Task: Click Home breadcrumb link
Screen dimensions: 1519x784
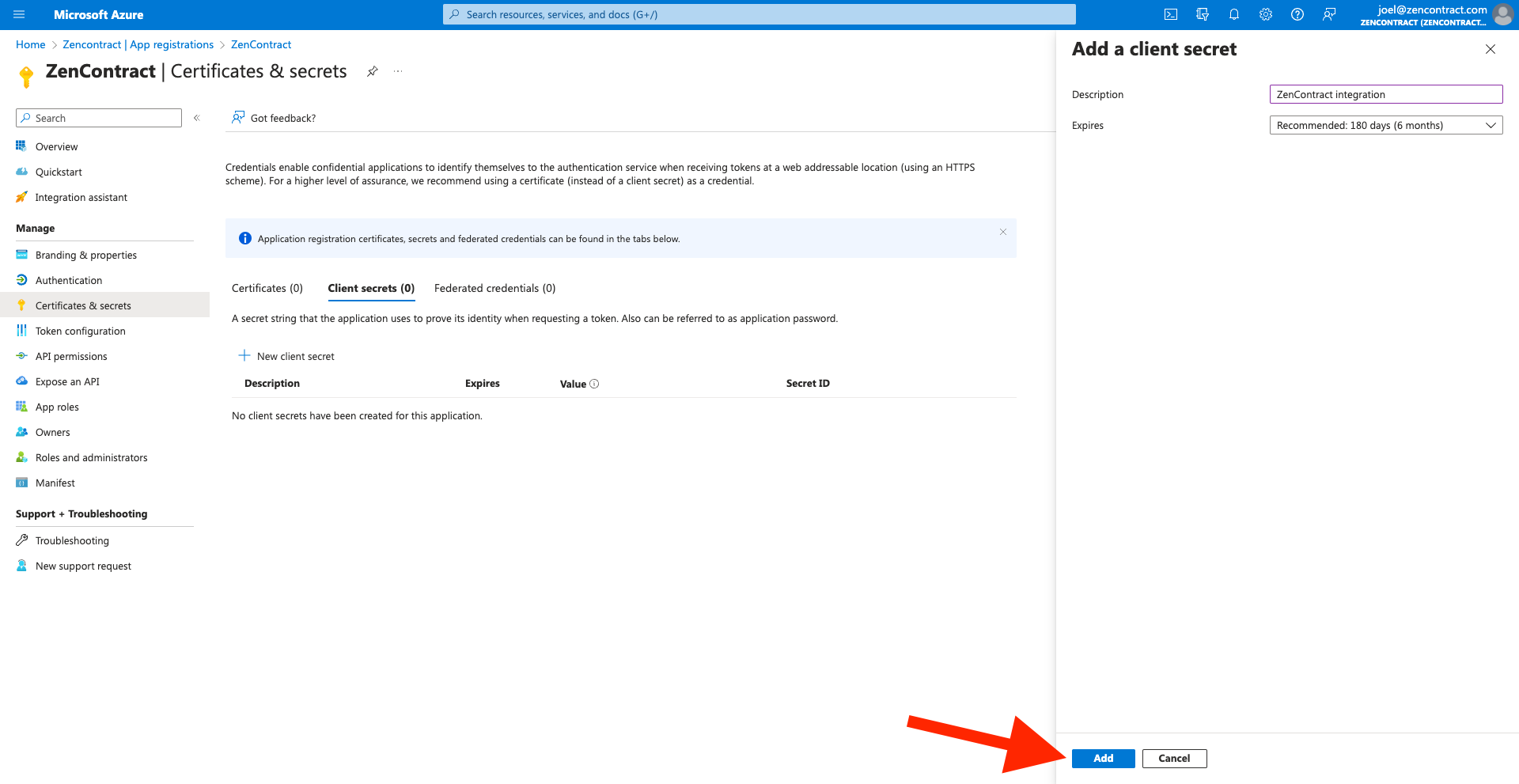Action: (x=30, y=44)
